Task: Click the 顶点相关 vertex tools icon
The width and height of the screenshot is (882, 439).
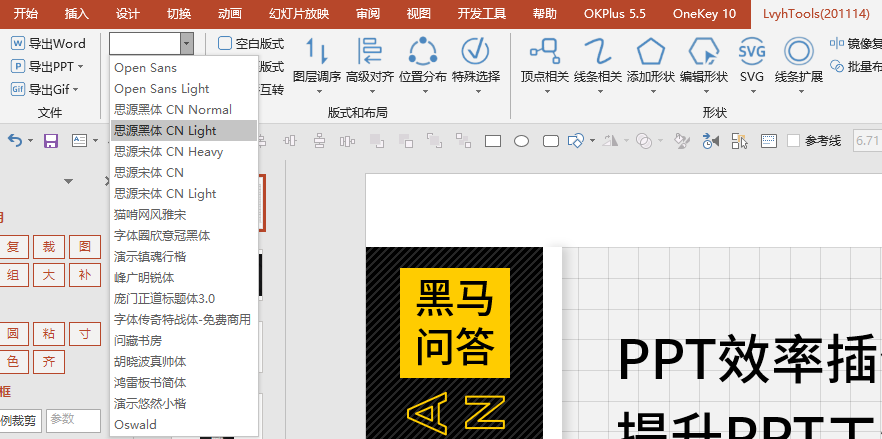Action: point(544,52)
